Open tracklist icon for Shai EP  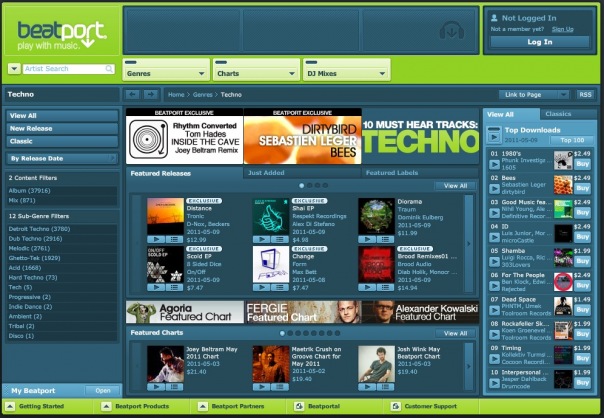pyautogui.click(x=280, y=239)
